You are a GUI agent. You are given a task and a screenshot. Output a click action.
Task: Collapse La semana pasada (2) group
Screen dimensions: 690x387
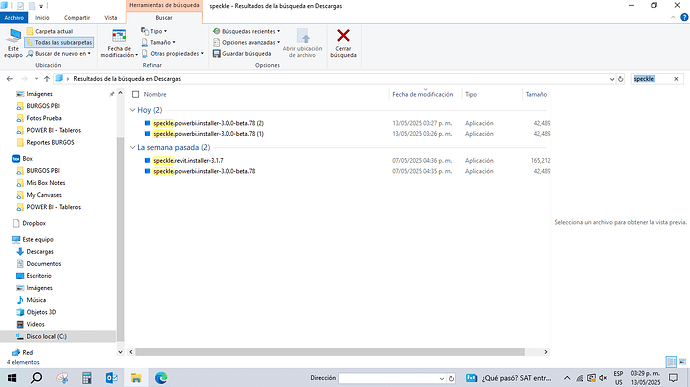[x=132, y=147]
